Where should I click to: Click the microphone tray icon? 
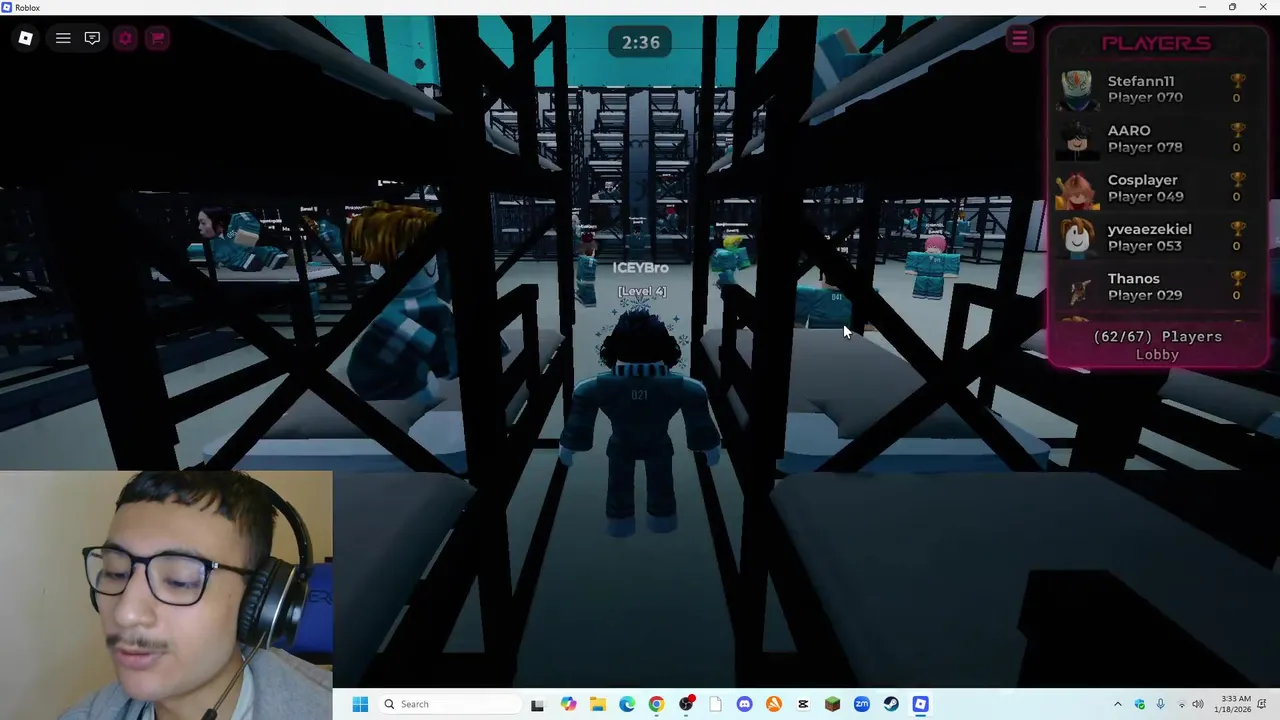click(x=1161, y=704)
